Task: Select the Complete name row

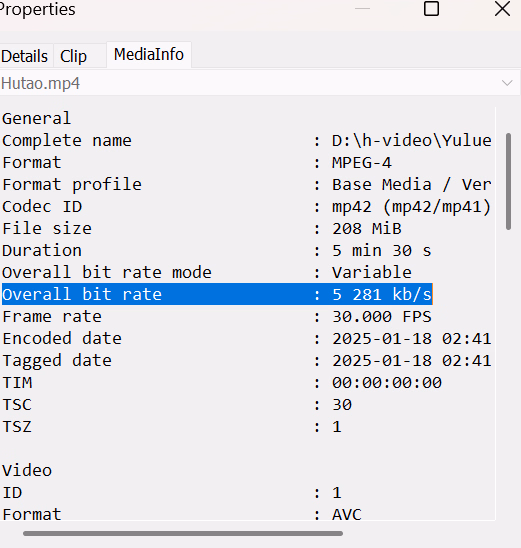Action: (247, 140)
